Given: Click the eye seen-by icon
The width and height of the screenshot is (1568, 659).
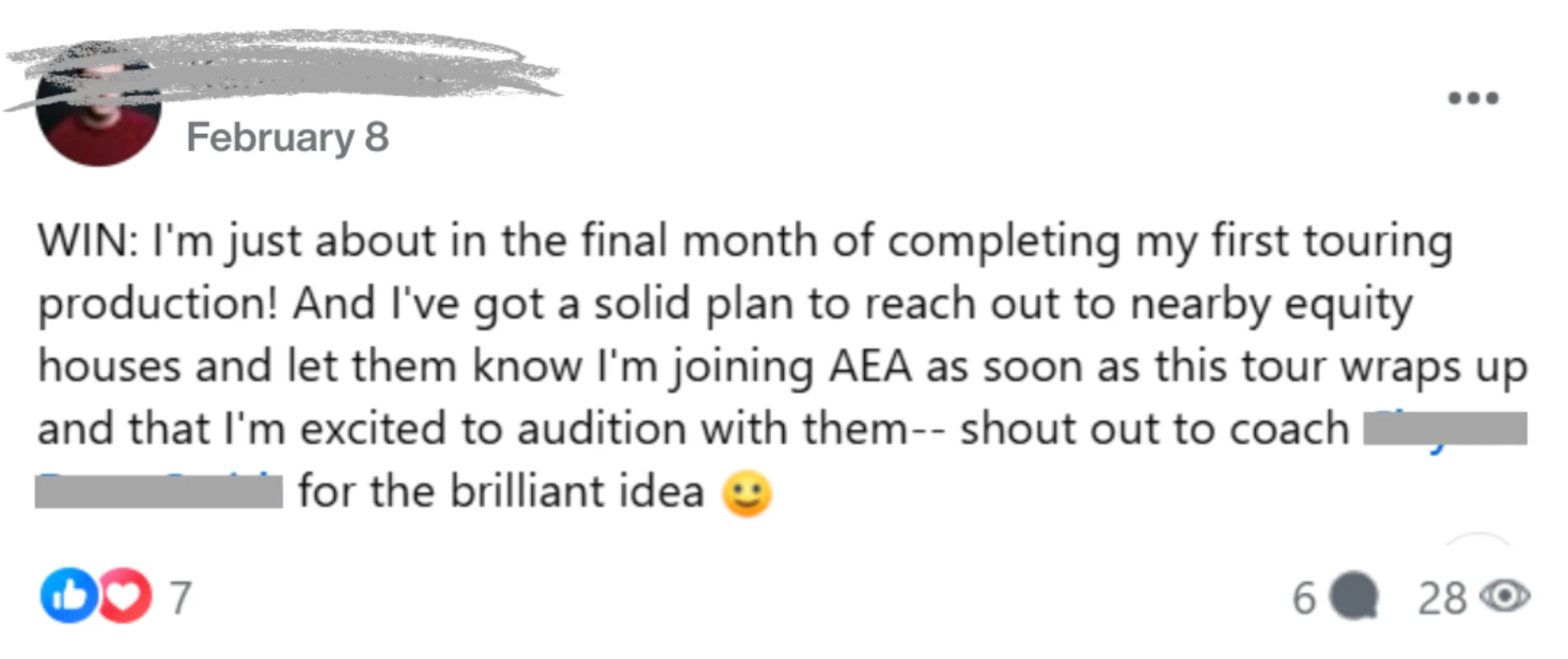Looking at the screenshot, I should coord(1505,597).
